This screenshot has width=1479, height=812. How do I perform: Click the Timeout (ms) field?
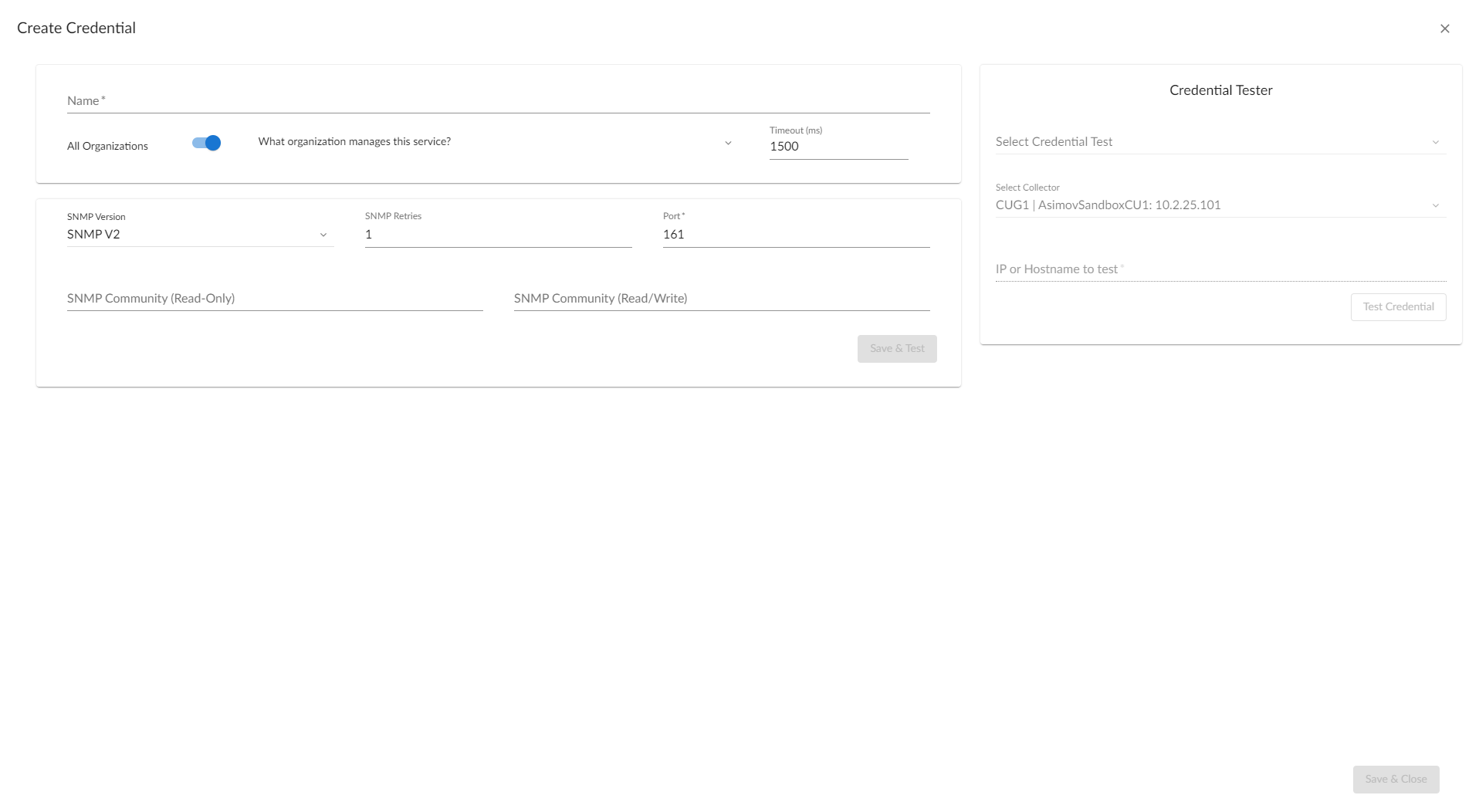coord(838,147)
